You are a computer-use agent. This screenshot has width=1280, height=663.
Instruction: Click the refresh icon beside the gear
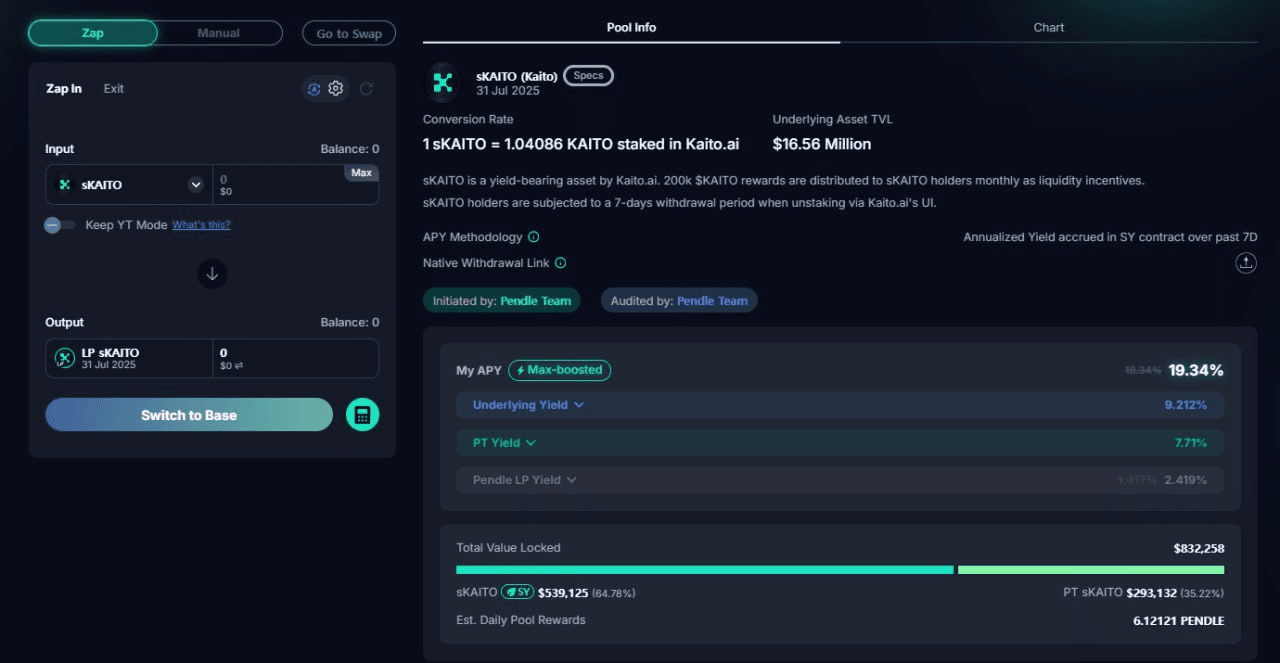pyautogui.click(x=366, y=89)
